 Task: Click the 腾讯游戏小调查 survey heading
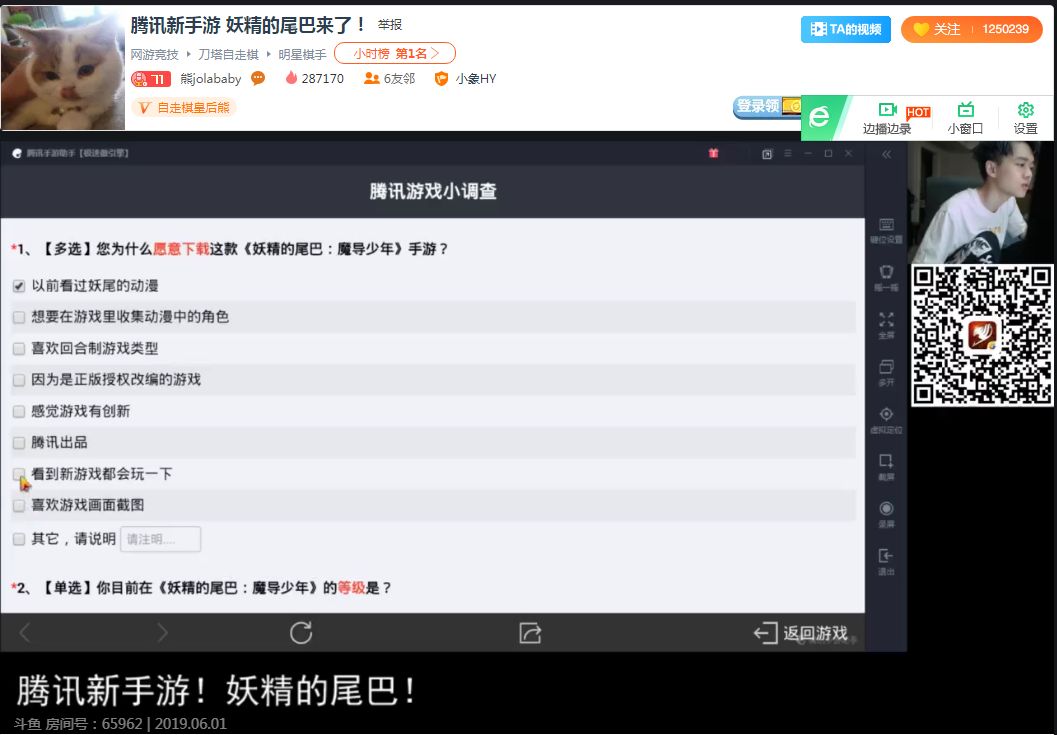433,192
